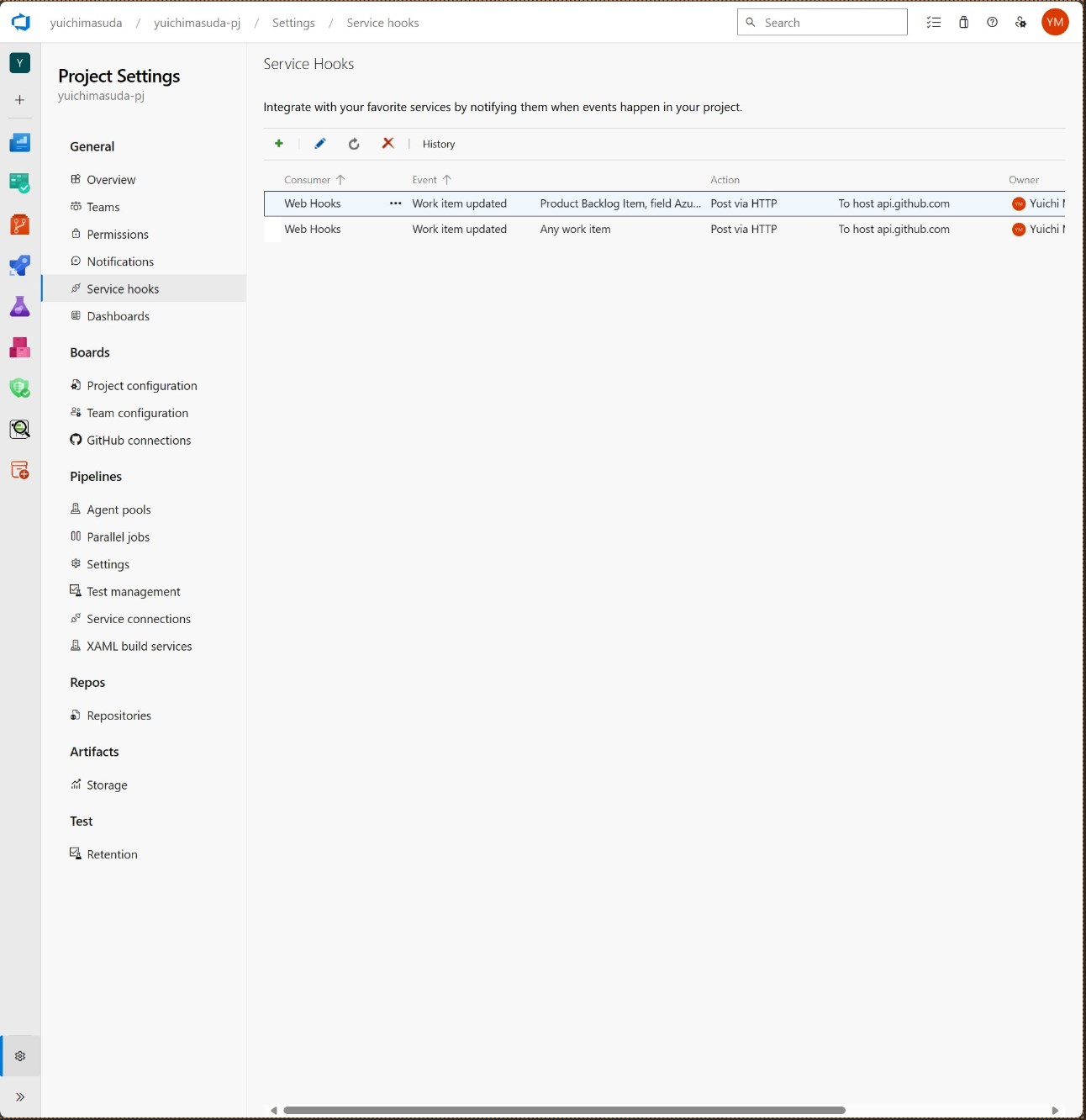Viewport: 1086px width, 1120px height.
Task: Edit selected subscription with the pencil icon
Action: click(320, 143)
